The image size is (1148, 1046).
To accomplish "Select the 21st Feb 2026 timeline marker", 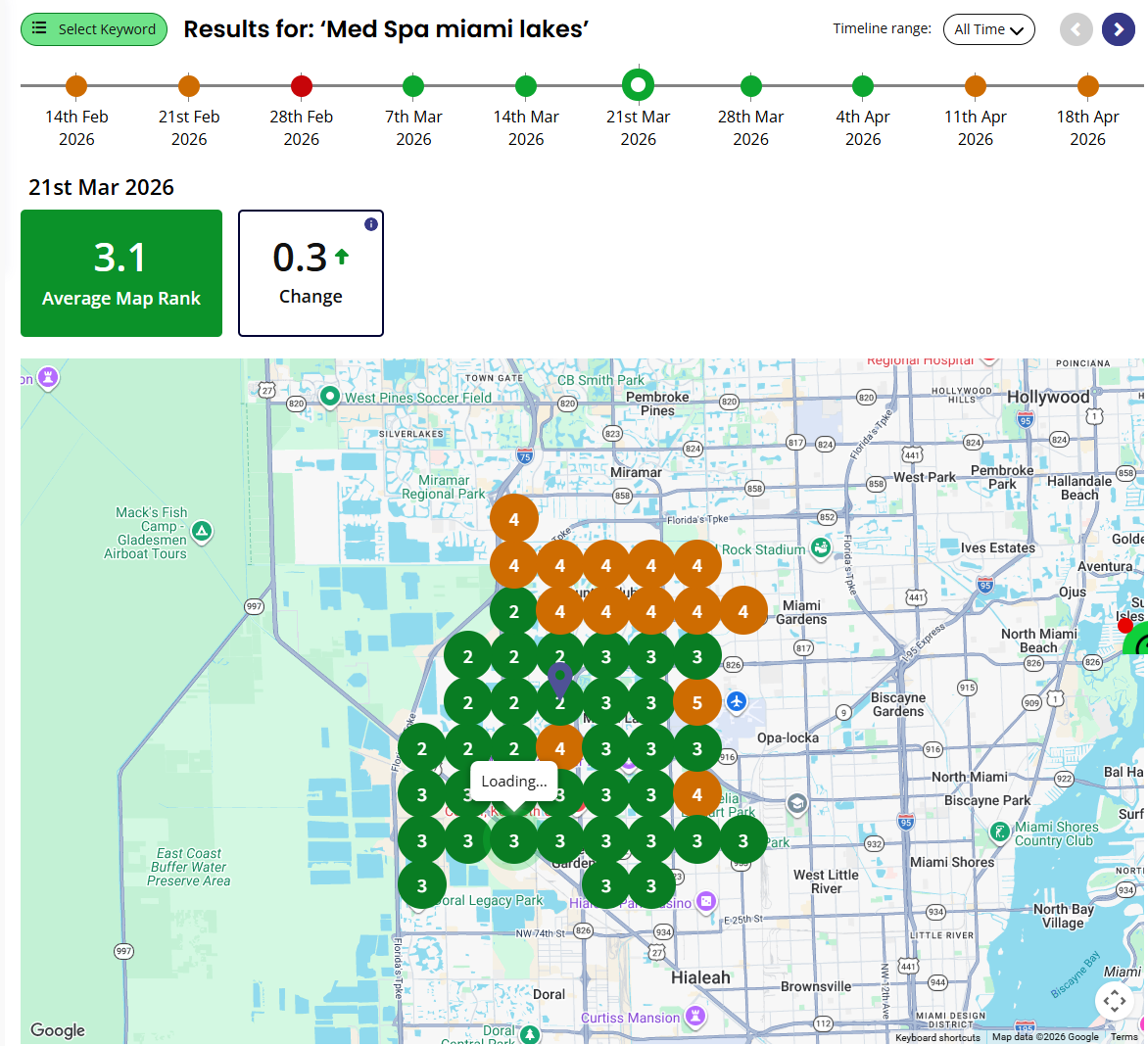I will coord(189,85).
